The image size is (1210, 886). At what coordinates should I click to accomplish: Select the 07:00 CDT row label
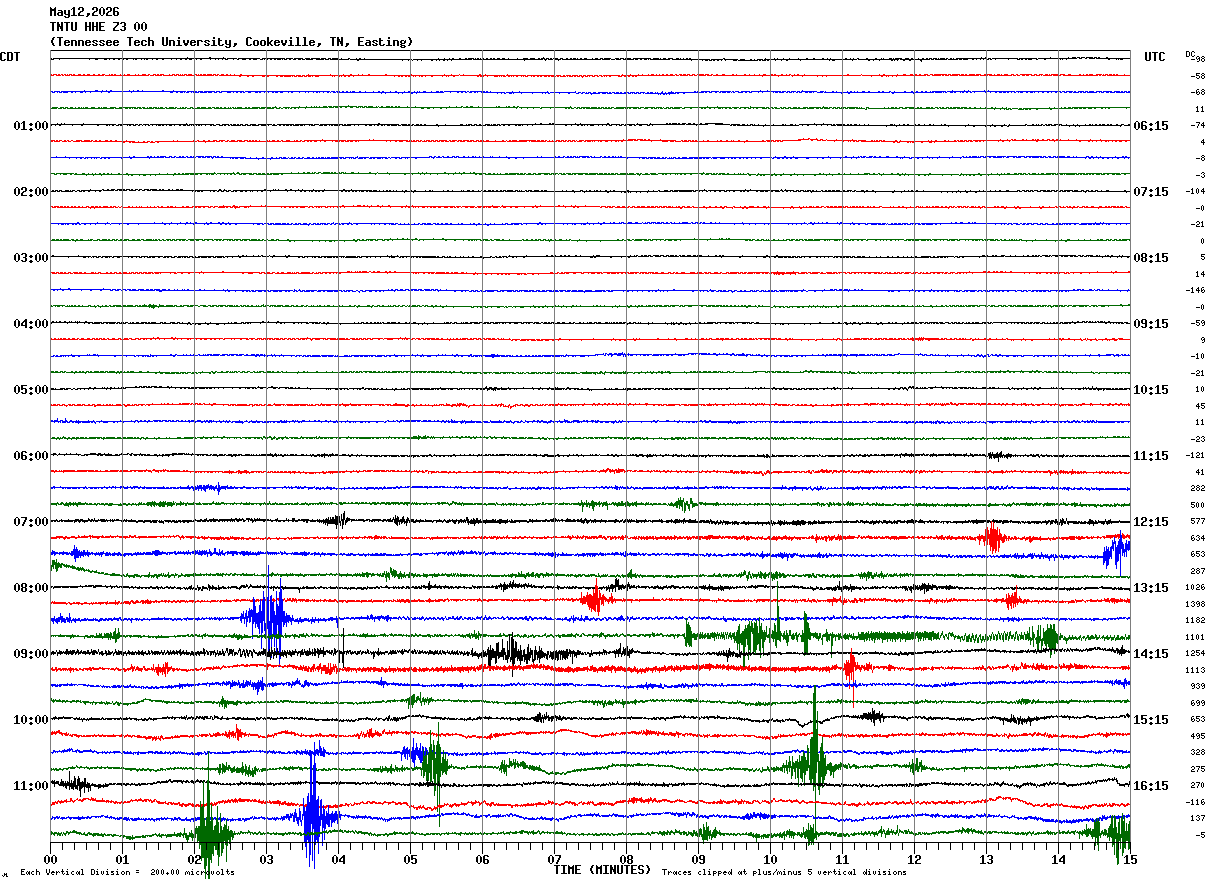[x=31, y=522]
